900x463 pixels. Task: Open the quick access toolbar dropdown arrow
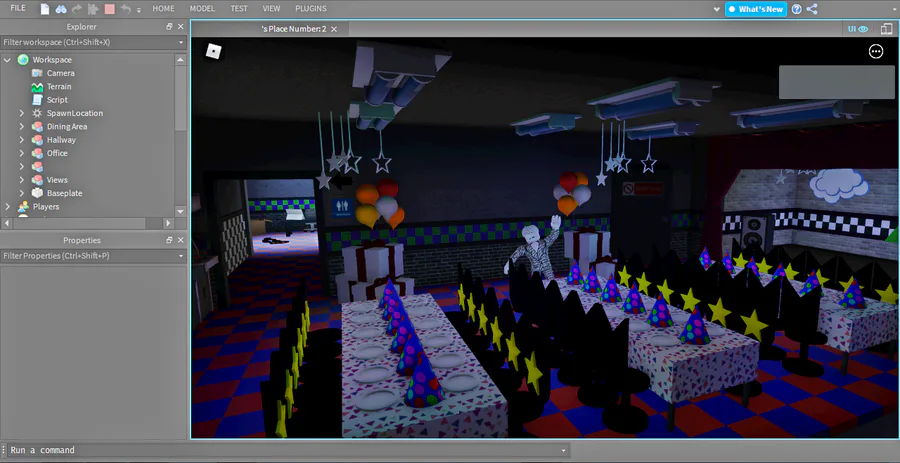139,10
